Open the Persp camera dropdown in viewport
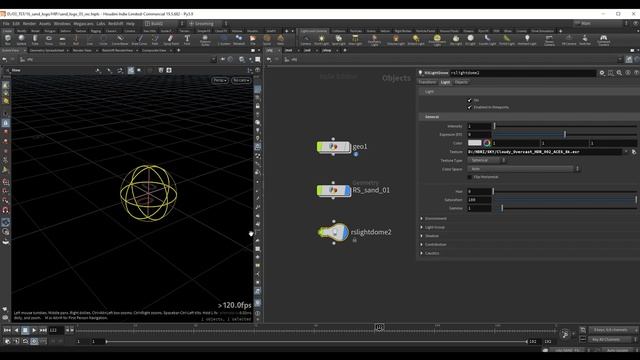 (220, 80)
